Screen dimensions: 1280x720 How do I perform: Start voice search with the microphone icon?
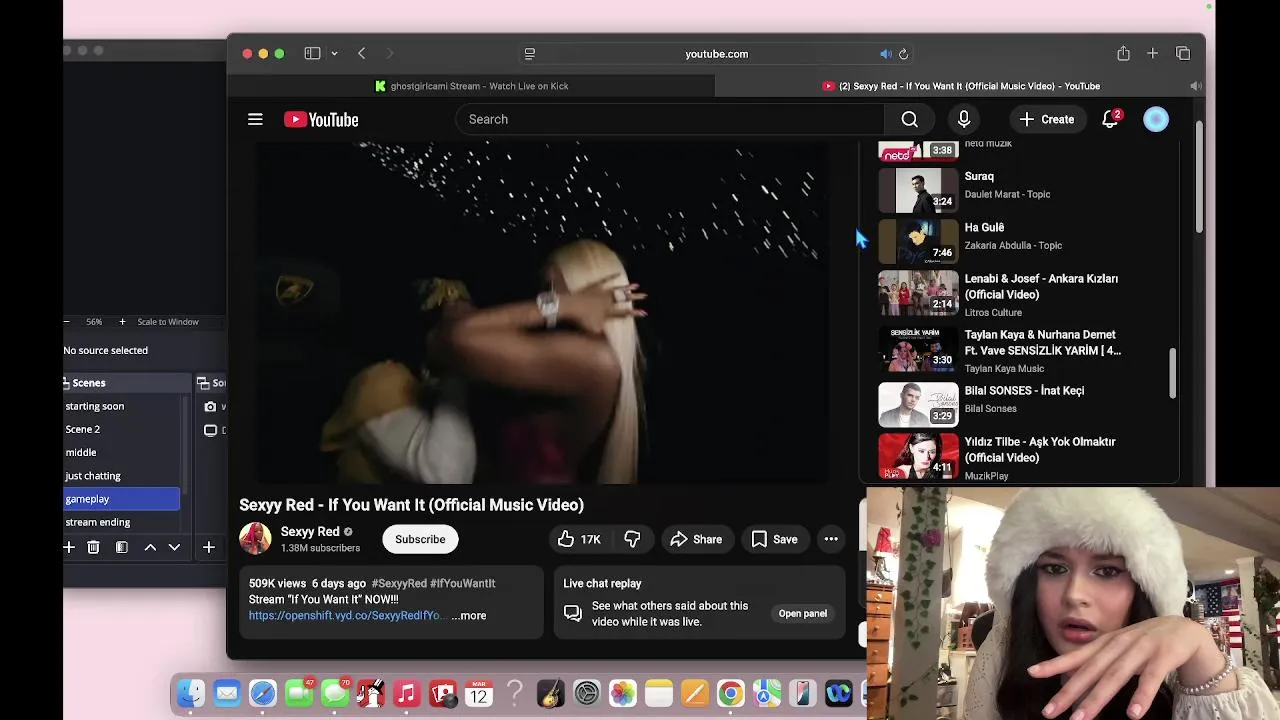964,119
